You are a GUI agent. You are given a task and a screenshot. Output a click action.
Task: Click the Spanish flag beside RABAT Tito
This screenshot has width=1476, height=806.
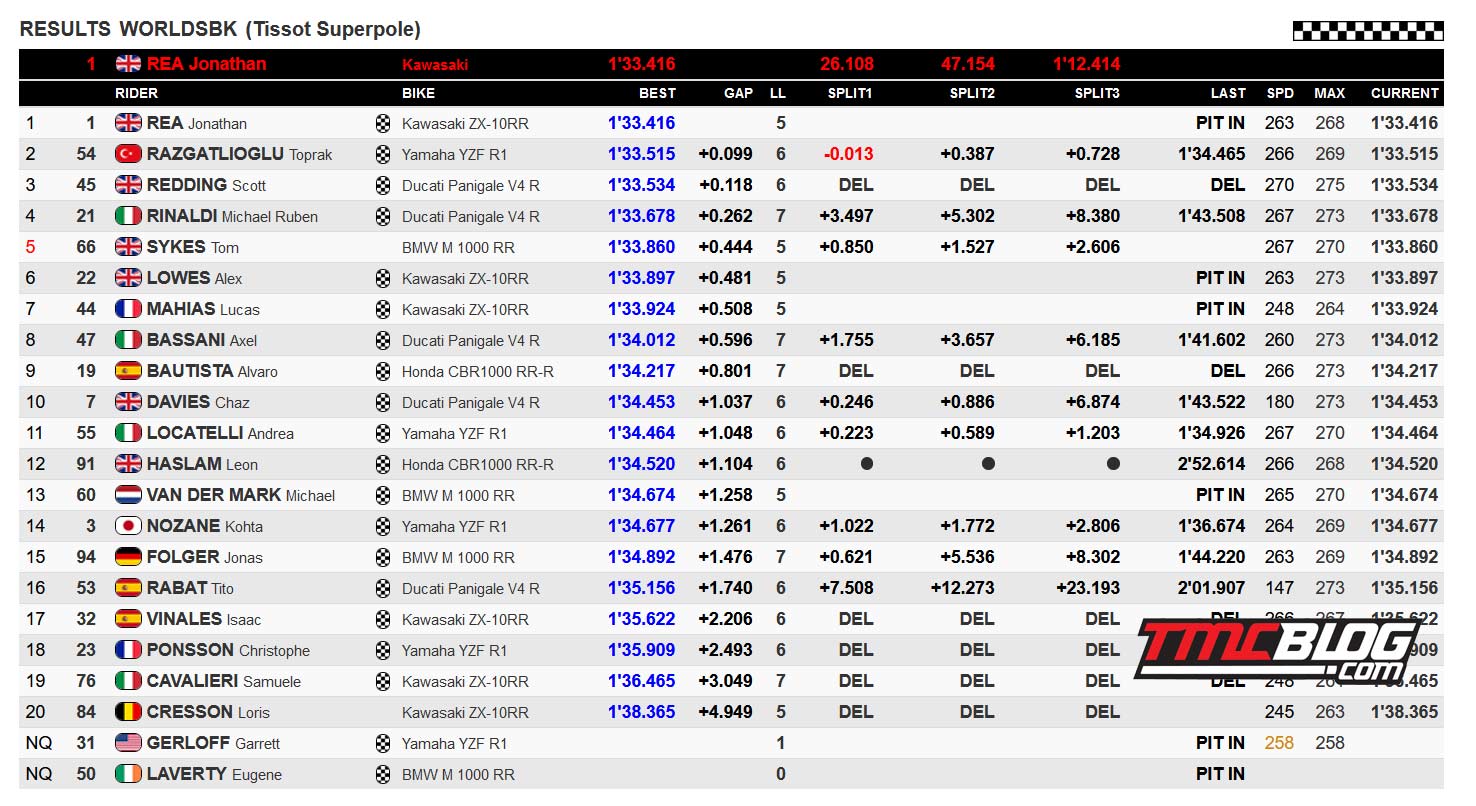point(128,588)
